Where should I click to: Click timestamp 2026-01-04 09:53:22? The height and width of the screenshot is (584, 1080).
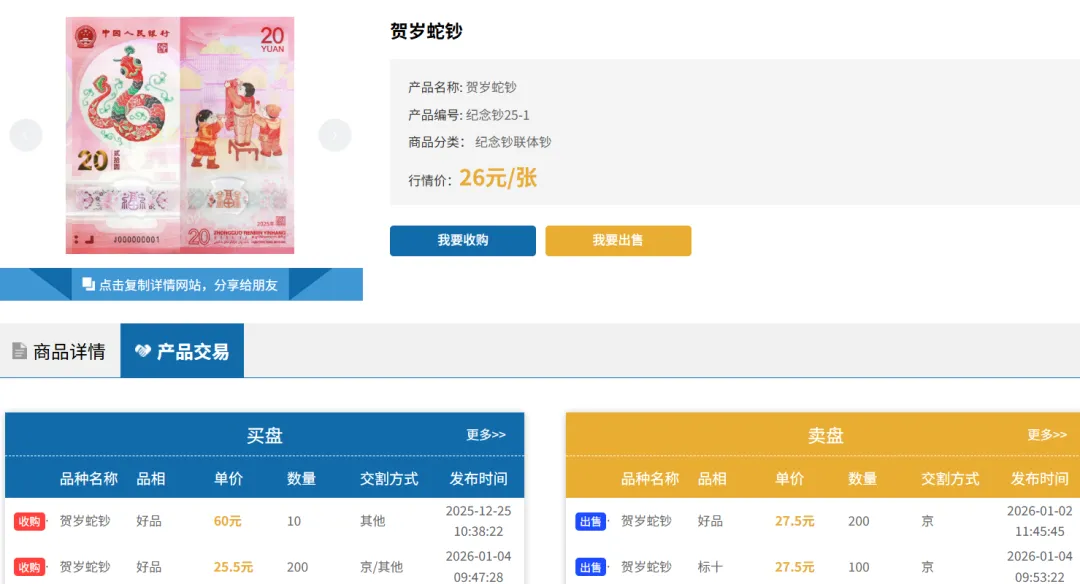coord(1039,567)
